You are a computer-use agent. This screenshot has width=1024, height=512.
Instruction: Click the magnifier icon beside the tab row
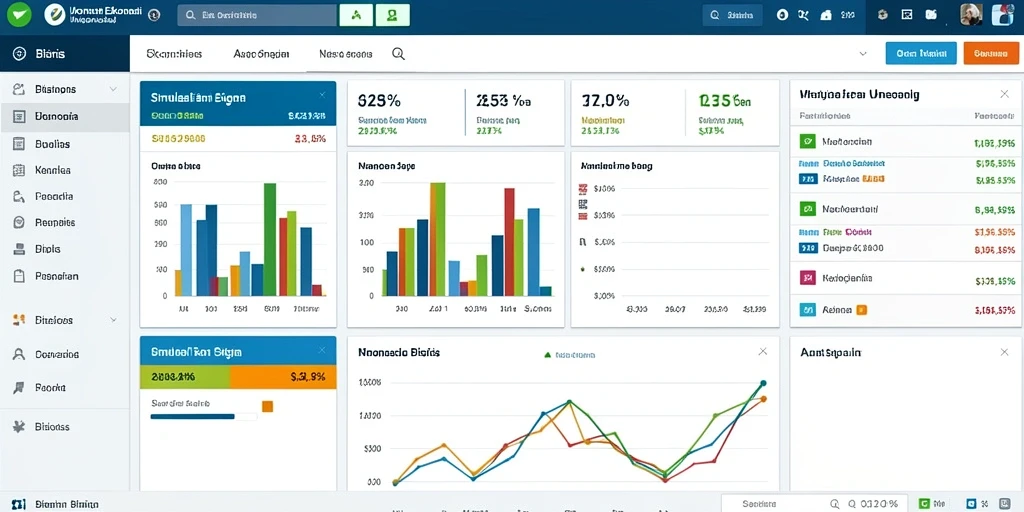(398, 54)
